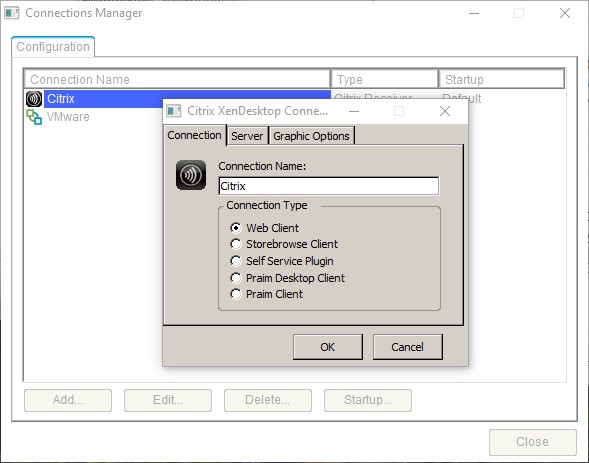Switch to the Server tab

point(247,136)
